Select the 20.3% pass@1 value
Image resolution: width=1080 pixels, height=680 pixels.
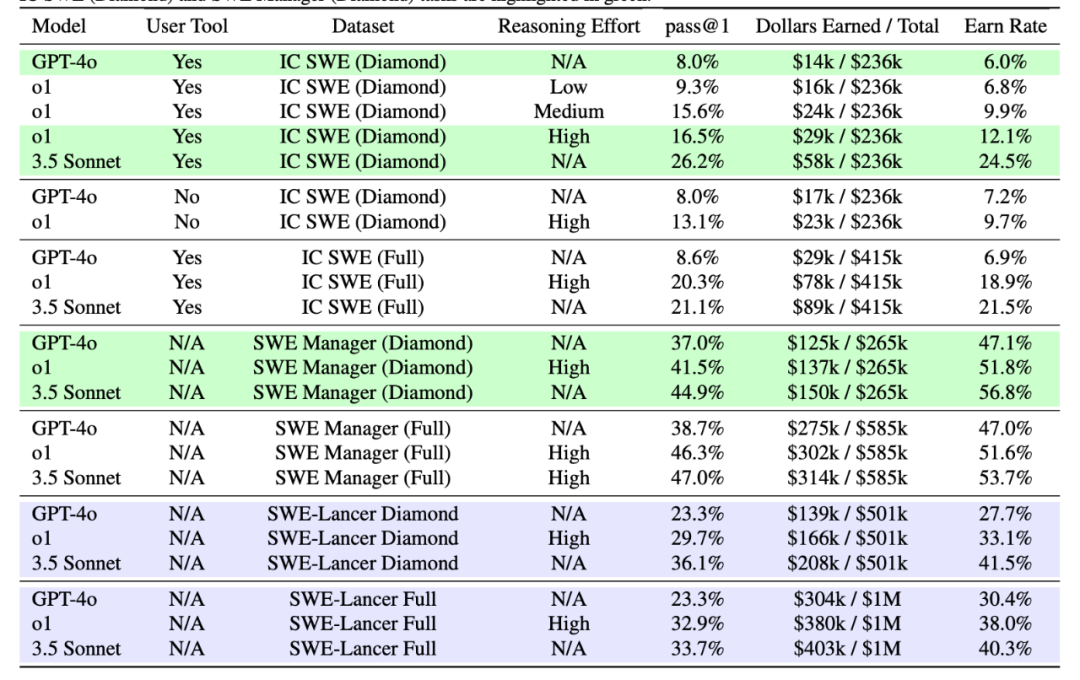[695, 282]
